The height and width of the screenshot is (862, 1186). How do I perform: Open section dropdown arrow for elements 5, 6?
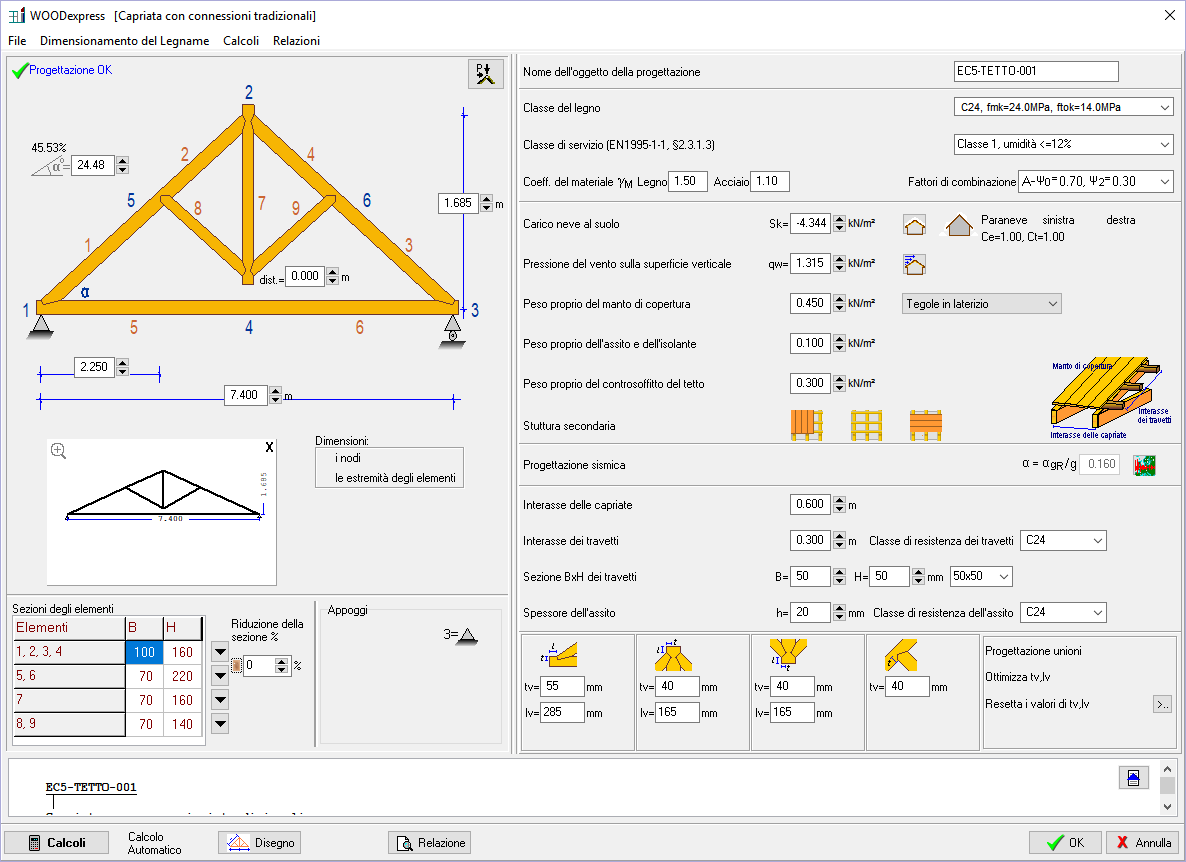pyautogui.click(x=220, y=676)
